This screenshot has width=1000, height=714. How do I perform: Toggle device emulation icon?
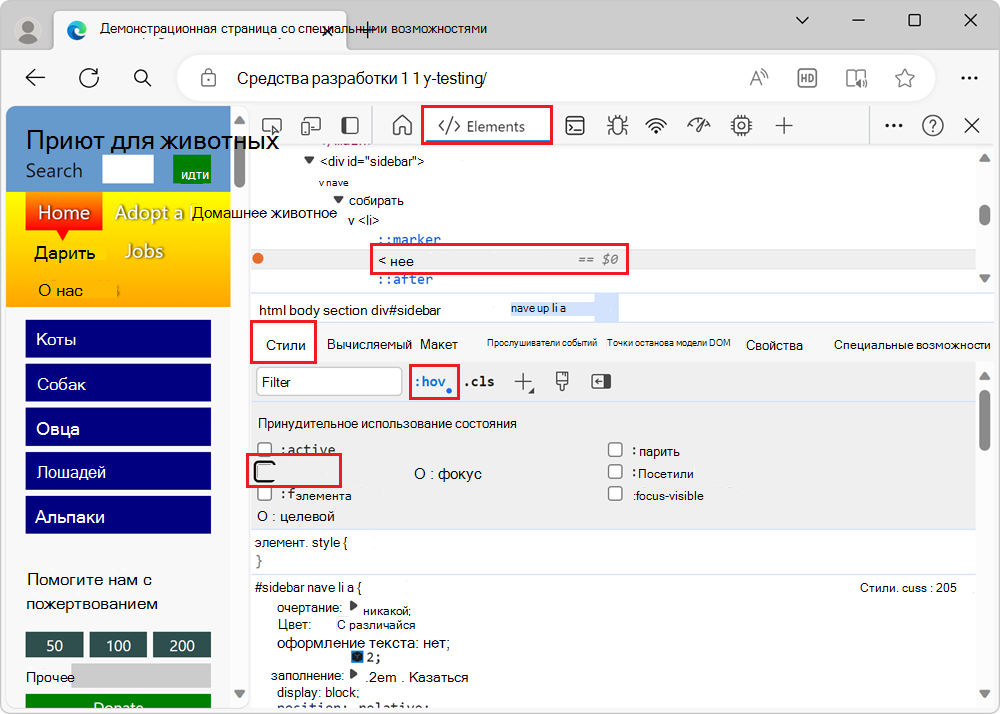coord(311,126)
